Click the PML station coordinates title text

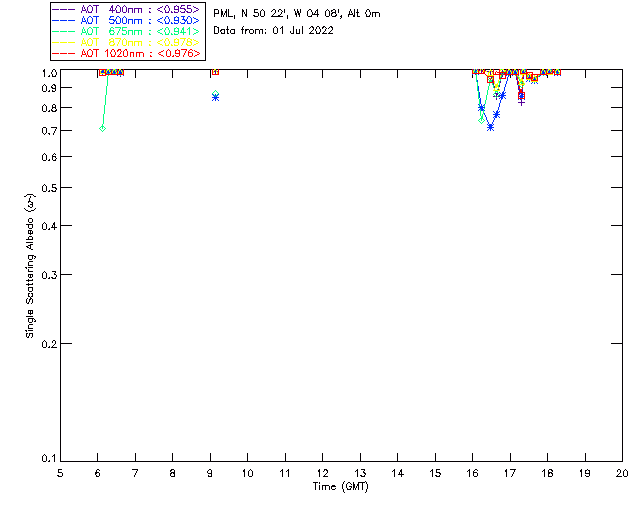point(297,14)
